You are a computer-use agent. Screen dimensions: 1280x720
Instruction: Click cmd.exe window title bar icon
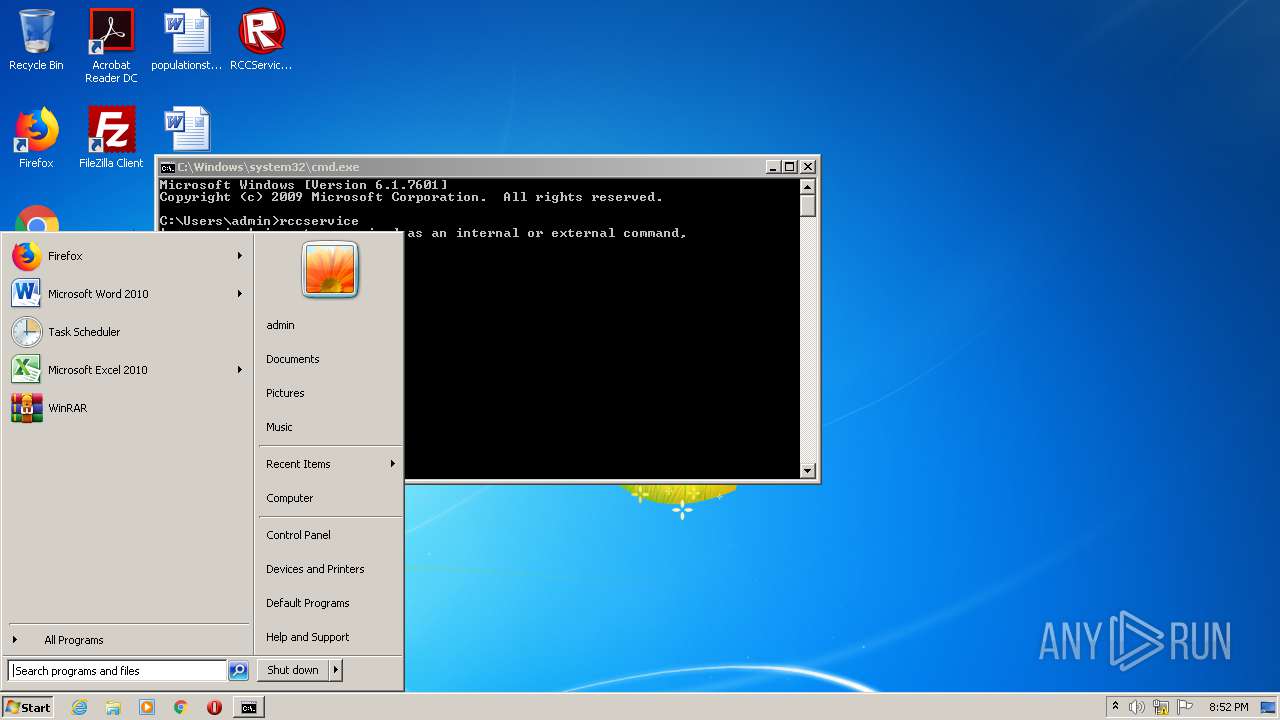tap(168, 167)
